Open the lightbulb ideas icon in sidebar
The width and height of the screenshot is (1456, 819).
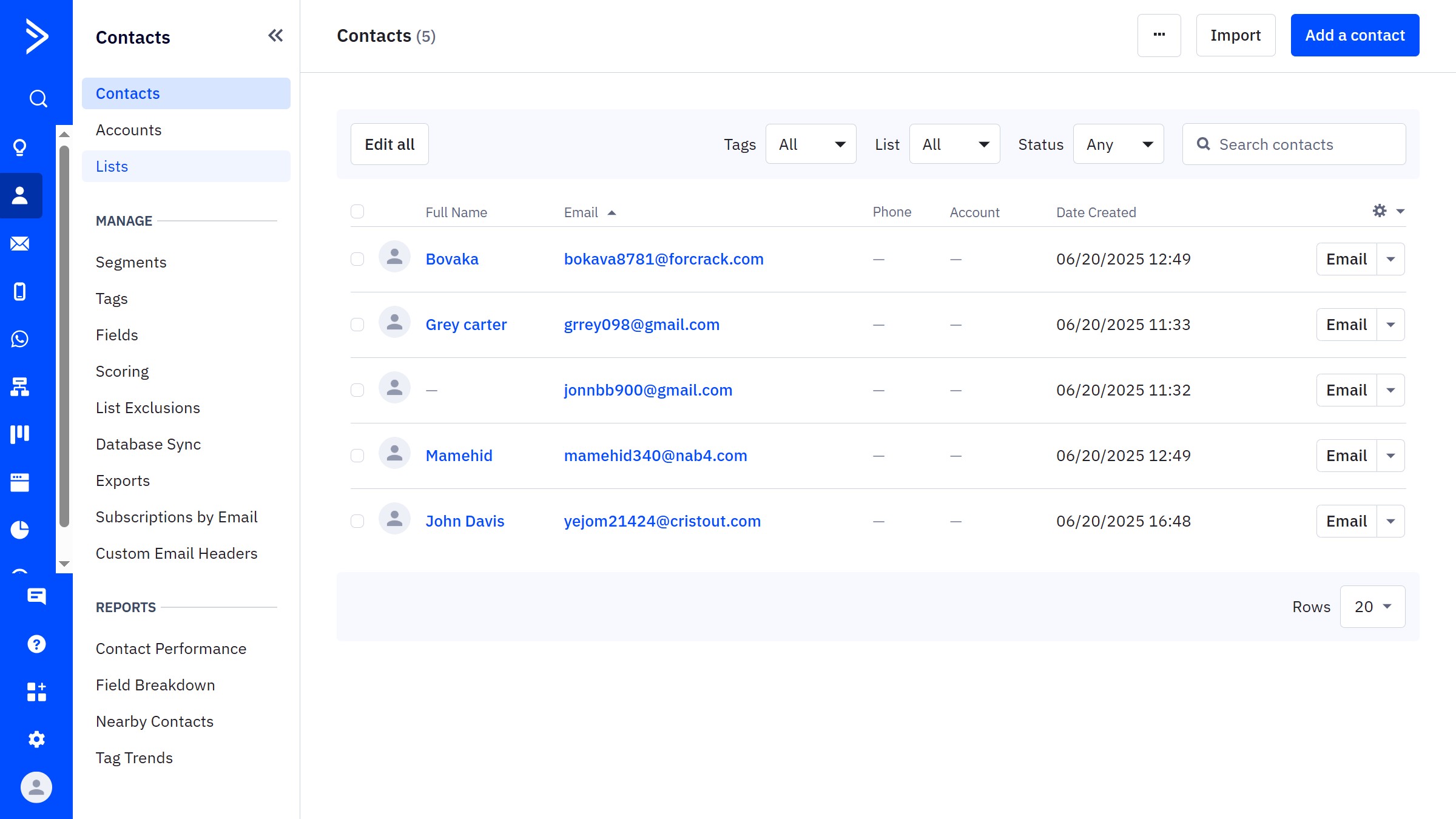pos(20,147)
